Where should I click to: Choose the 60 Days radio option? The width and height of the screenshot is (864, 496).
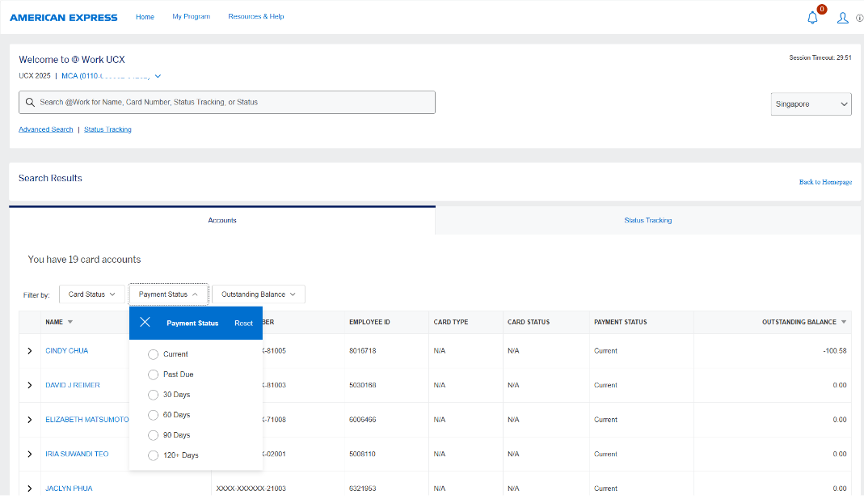click(153, 415)
